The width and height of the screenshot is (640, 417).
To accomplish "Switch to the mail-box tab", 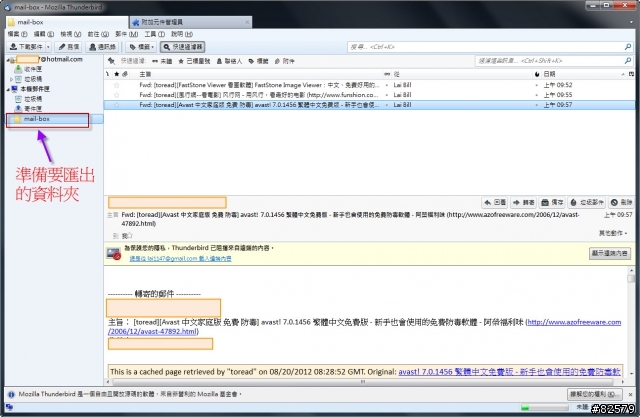I will point(67,22).
